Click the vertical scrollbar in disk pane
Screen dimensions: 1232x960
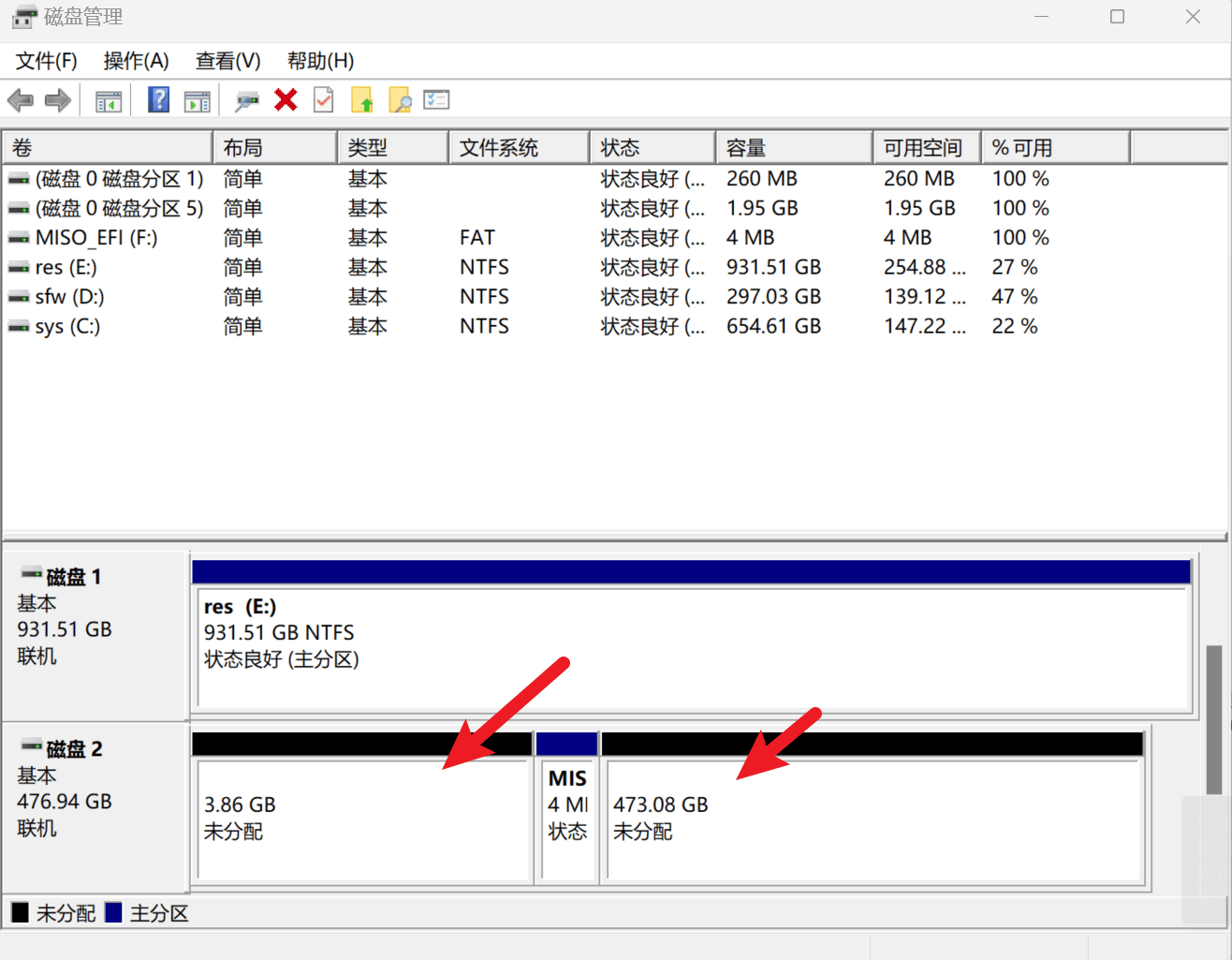coord(1214,719)
